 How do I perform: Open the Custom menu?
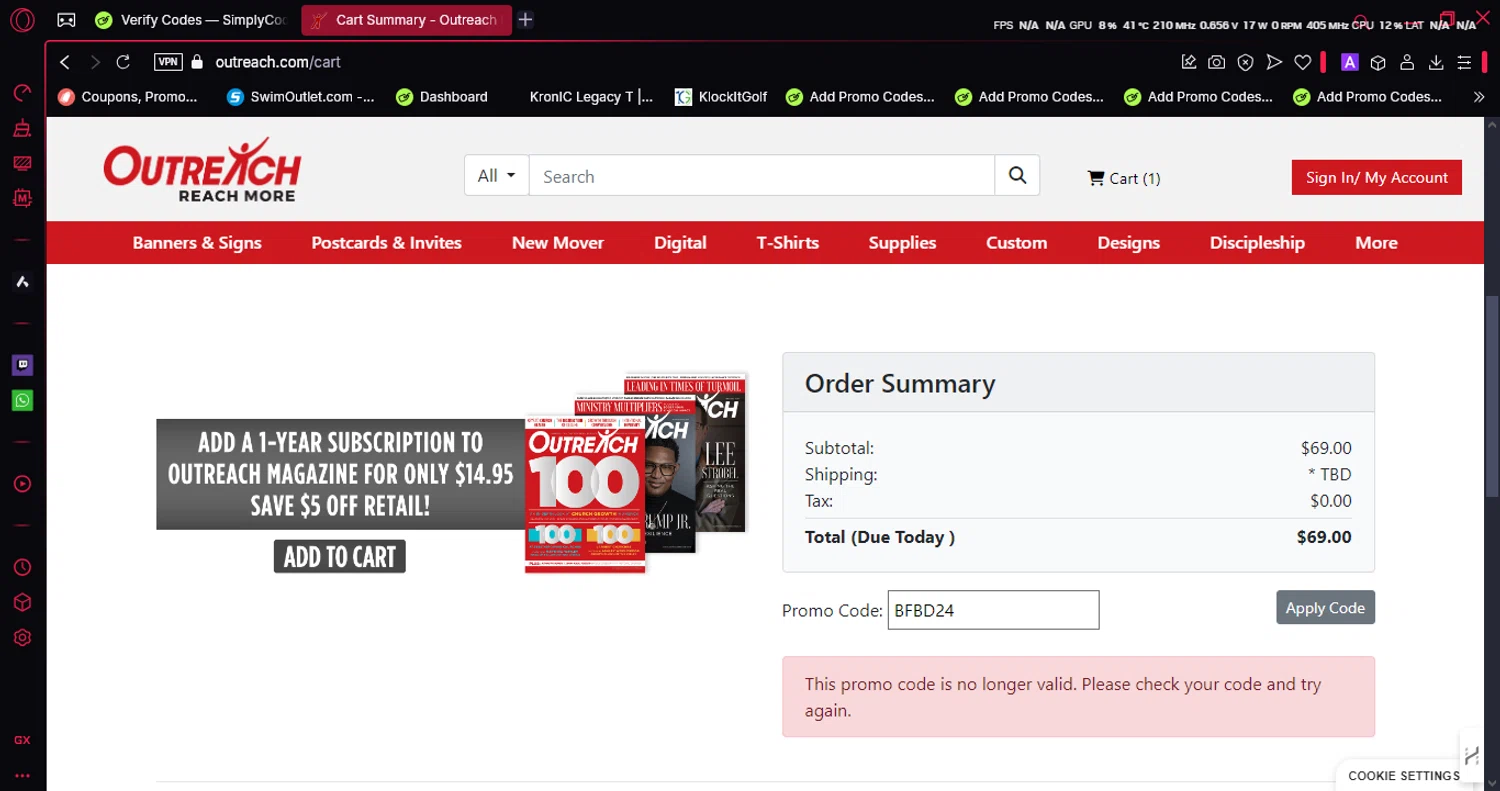[1016, 243]
